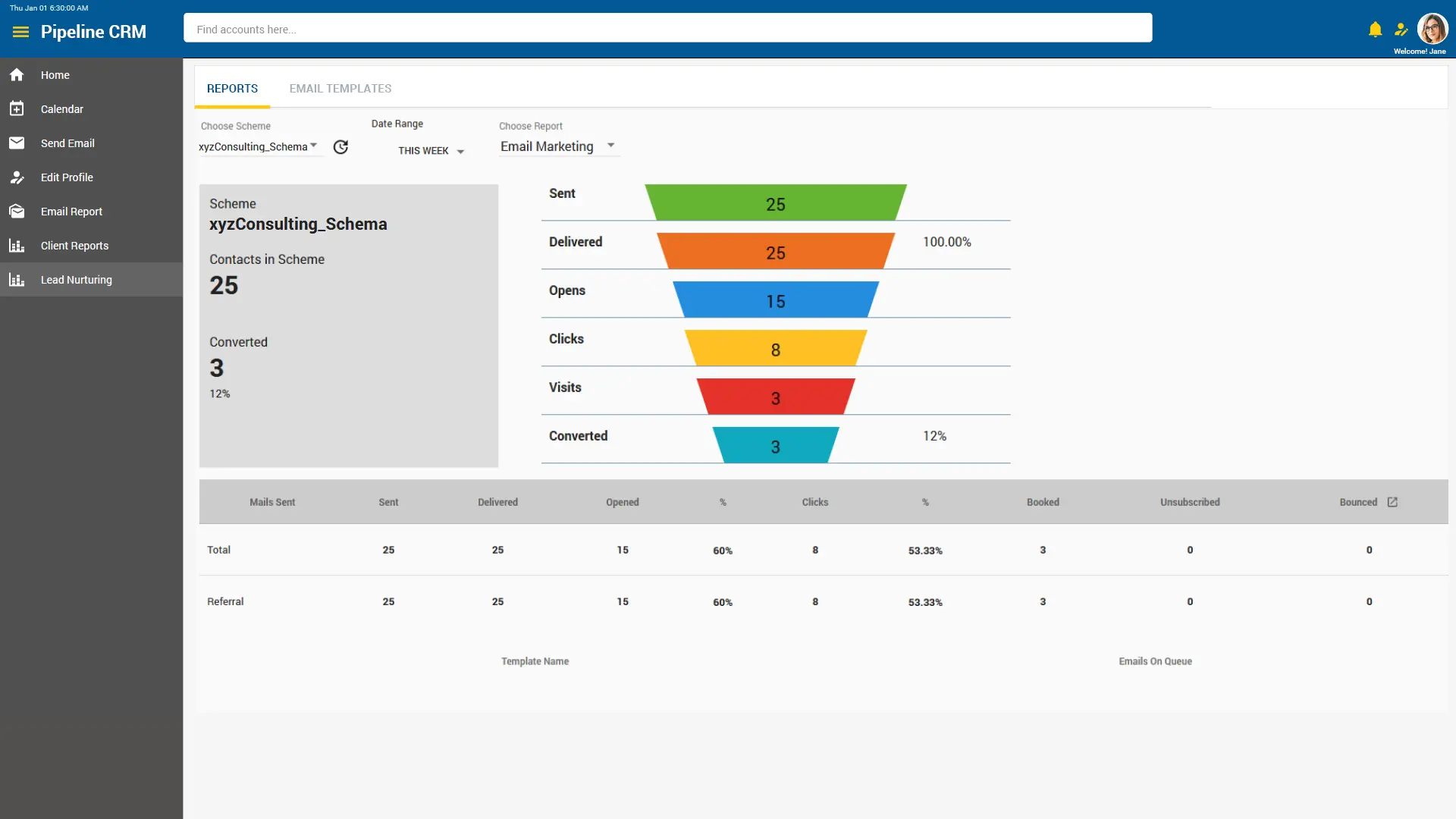Open Email Report via its sidebar icon
The height and width of the screenshot is (819, 1456).
coord(17,211)
